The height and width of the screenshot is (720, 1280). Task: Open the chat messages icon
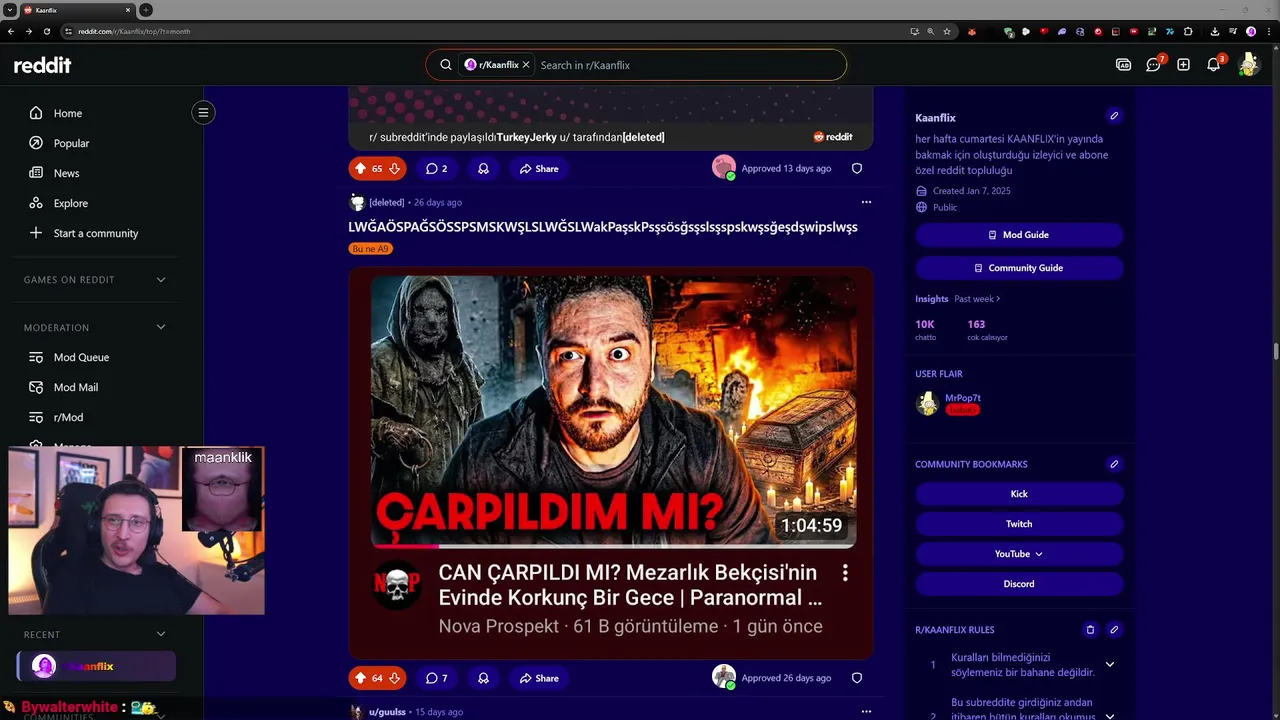[1153, 65]
